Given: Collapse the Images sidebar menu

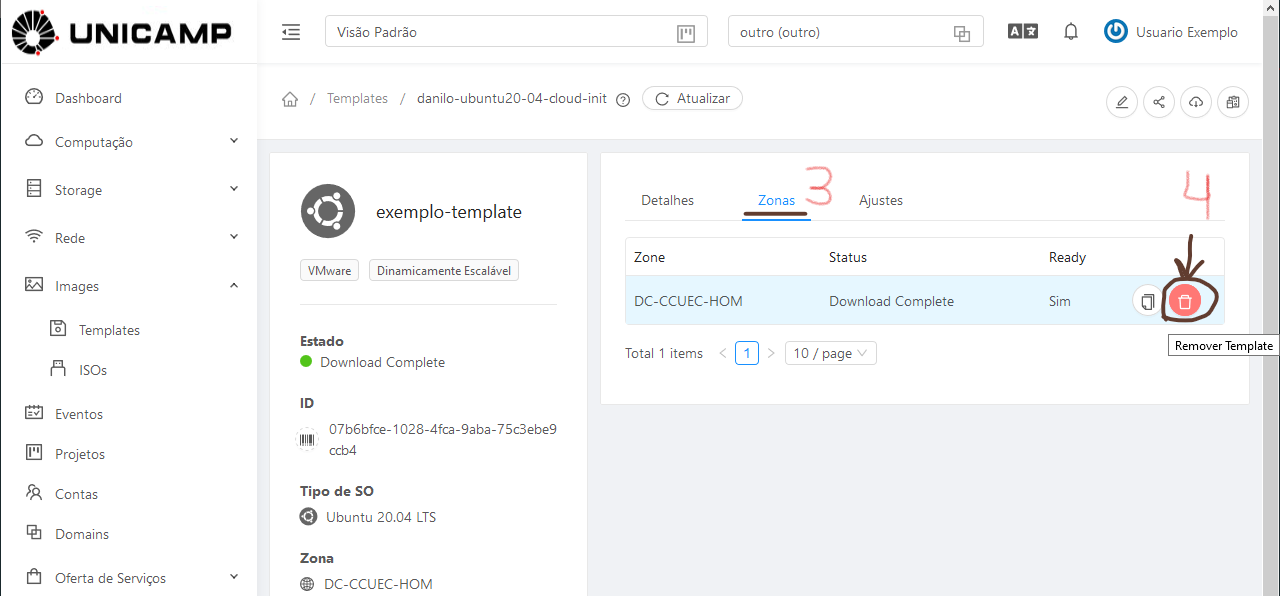Looking at the screenshot, I should (132, 286).
